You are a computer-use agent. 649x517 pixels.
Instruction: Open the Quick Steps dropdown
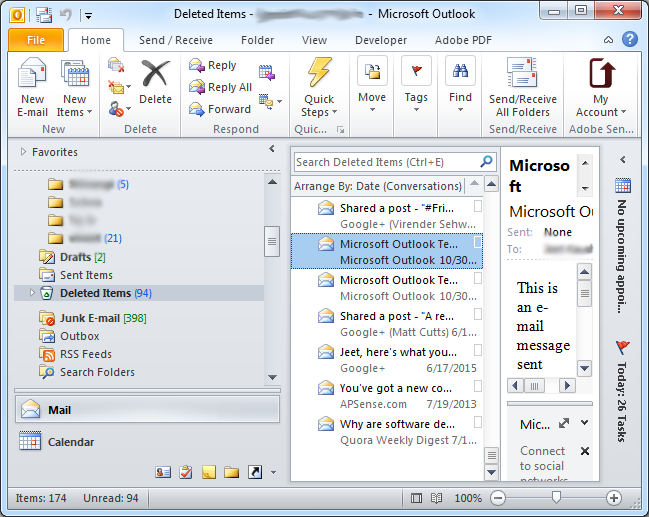(x=319, y=112)
